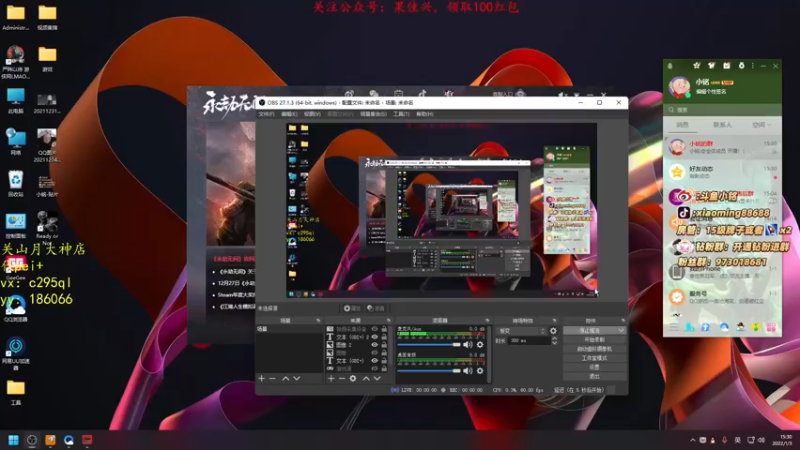This screenshot has height=450, width=800.
Task: Select the 场景 item in Scenes list
Action: [289, 329]
